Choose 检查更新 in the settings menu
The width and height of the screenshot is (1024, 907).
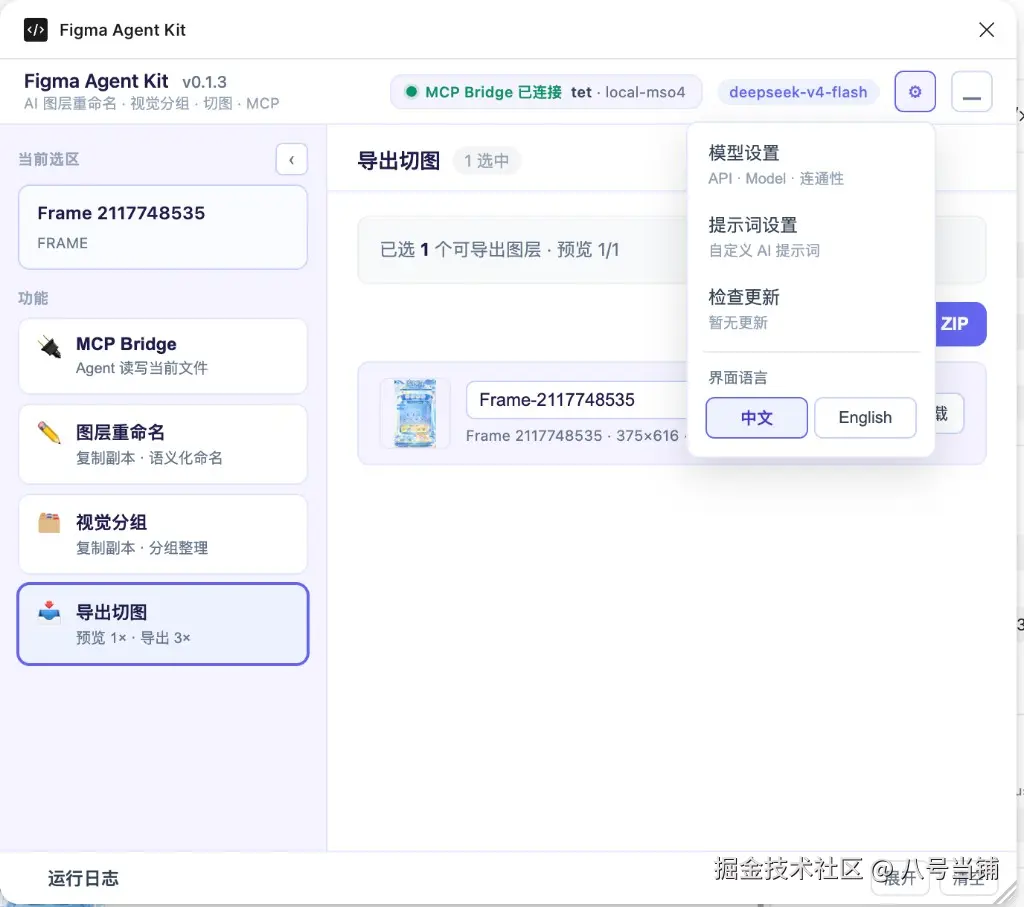pos(810,309)
